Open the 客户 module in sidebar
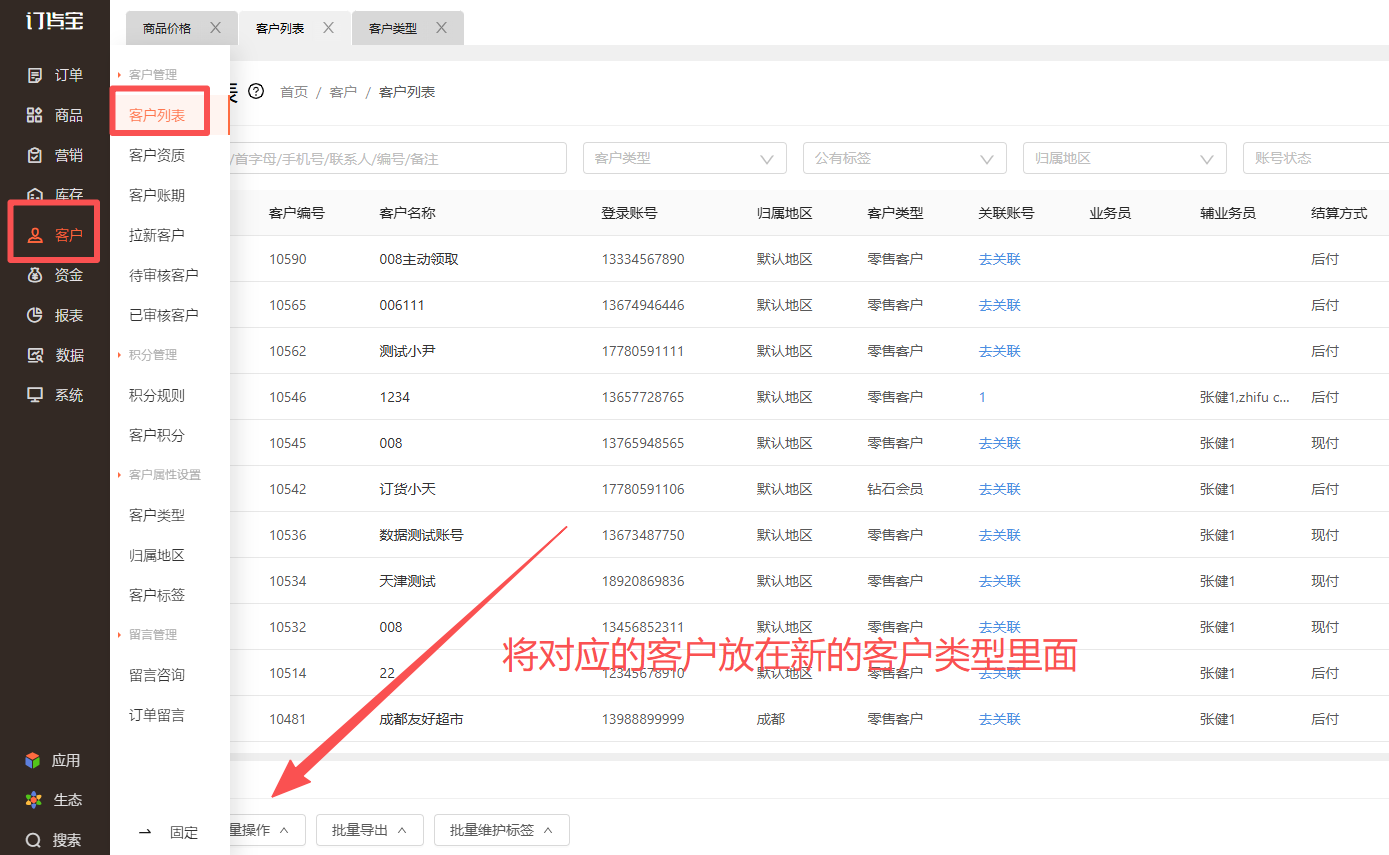1389x855 pixels. [x=55, y=235]
